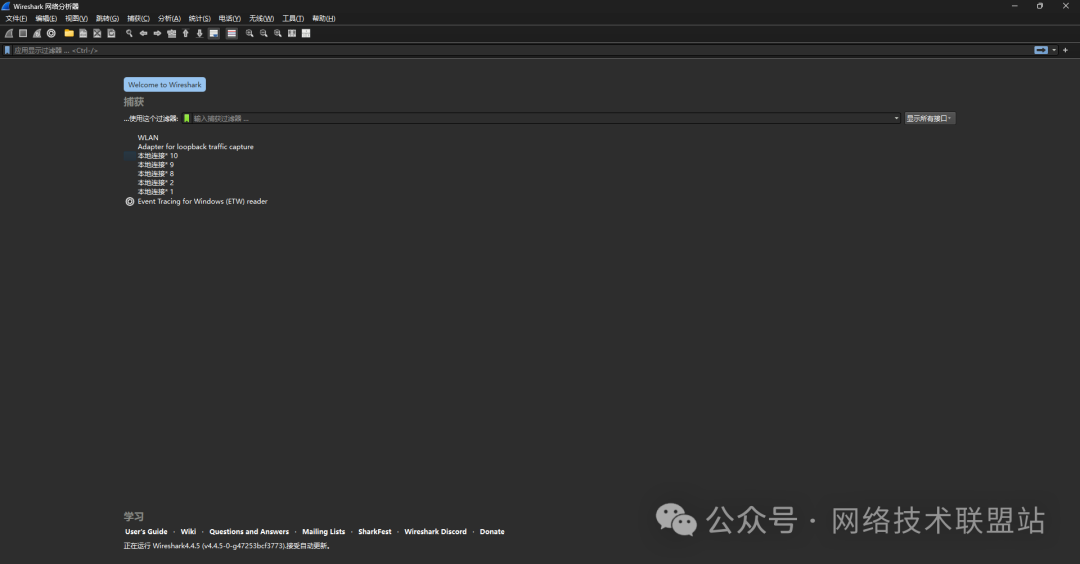Reset text to normal size icon
The height and width of the screenshot is (564, 1080).
coord(278,33)
